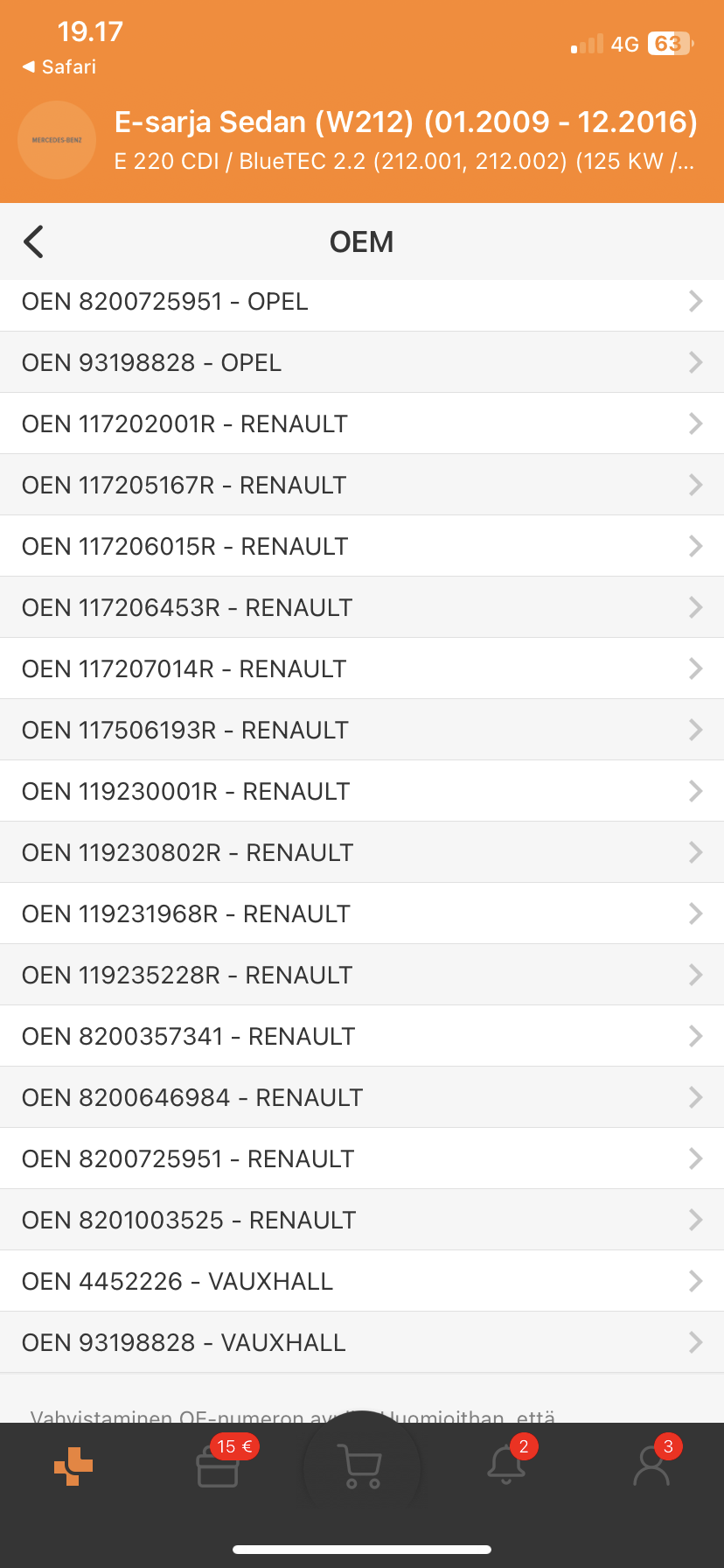
Task: Open the bonus wallet showing 15 €
Action: pyautogui.click(x=219, y=1466)
